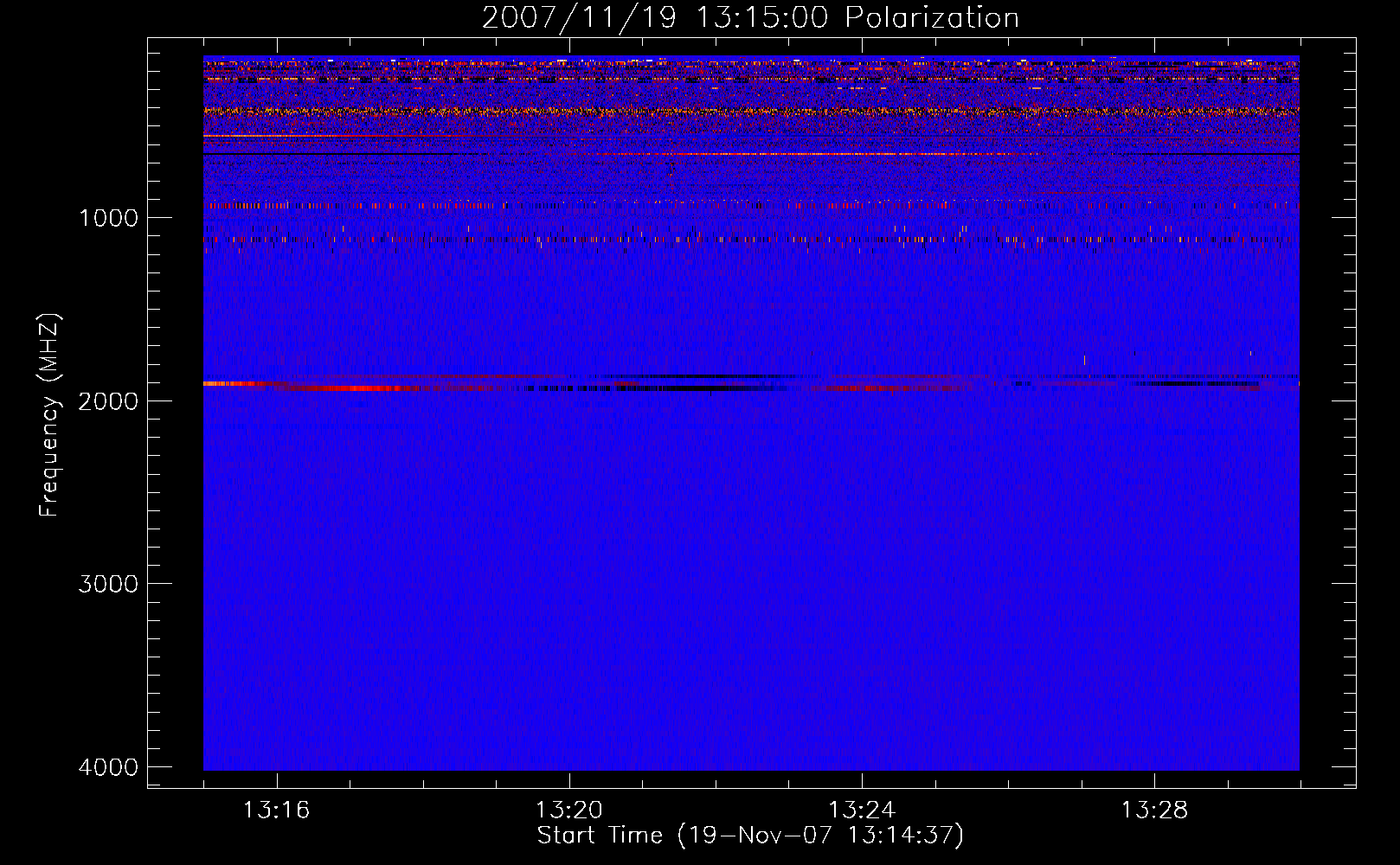The width and height of the screenshot is (1400, 865).
Task: Click the 13:16 time tick label
Action: coord(277,811)
